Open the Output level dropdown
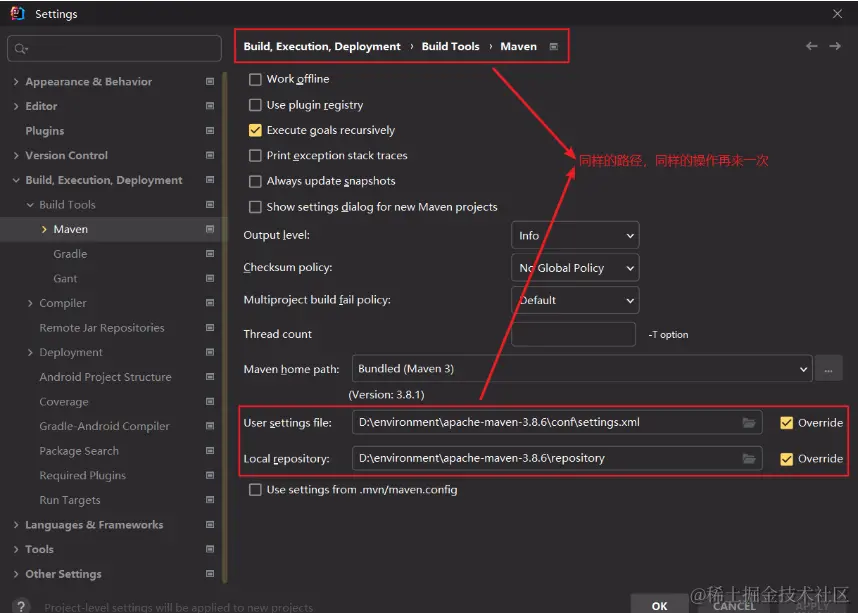This screenshot has width=858, height=613. click(x=575, y=235)
